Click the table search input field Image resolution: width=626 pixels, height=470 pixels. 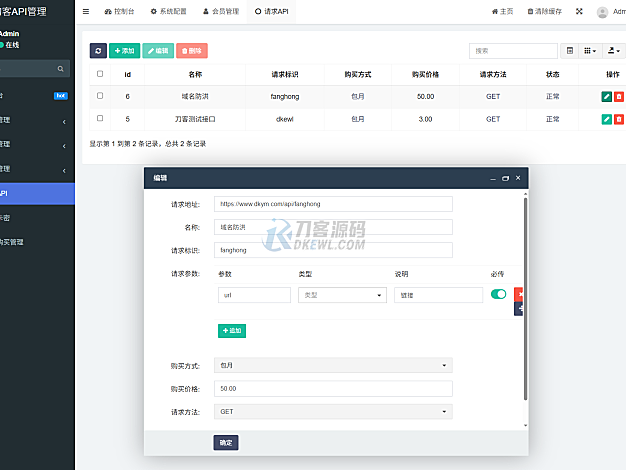coord(513,51)
